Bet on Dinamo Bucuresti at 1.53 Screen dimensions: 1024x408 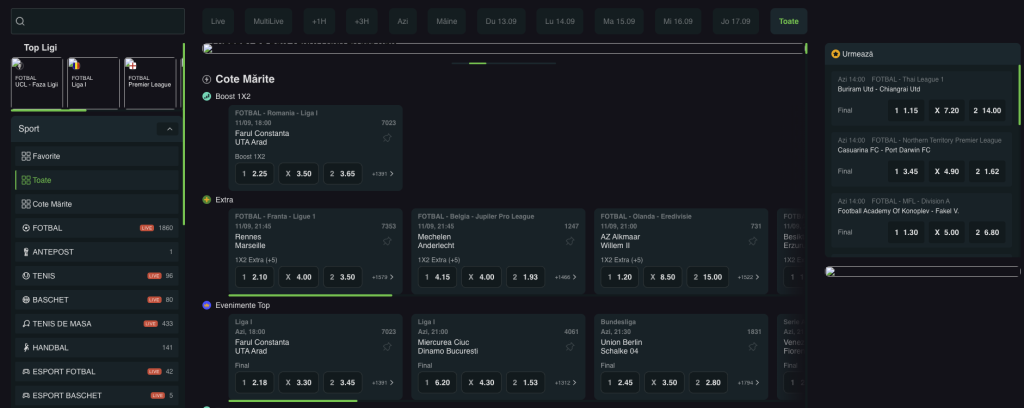(x=525, y=383)
